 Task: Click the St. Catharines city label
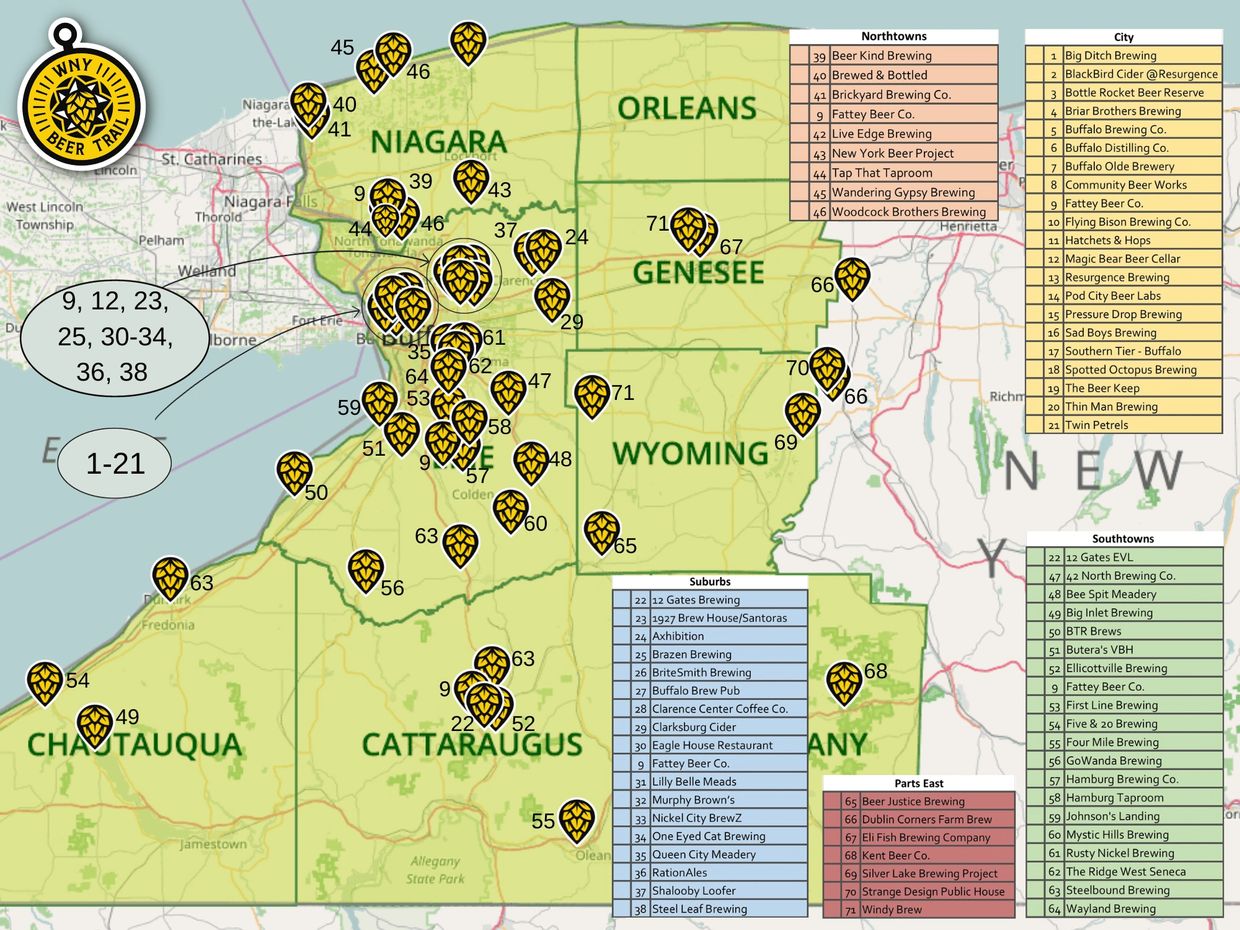[x=211, y=158]
